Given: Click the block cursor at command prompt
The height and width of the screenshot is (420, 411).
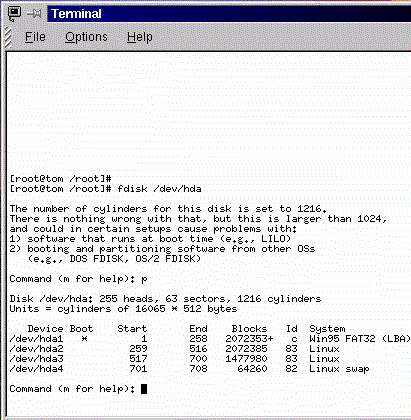Looking at the screenshot, I should [144, 389].
